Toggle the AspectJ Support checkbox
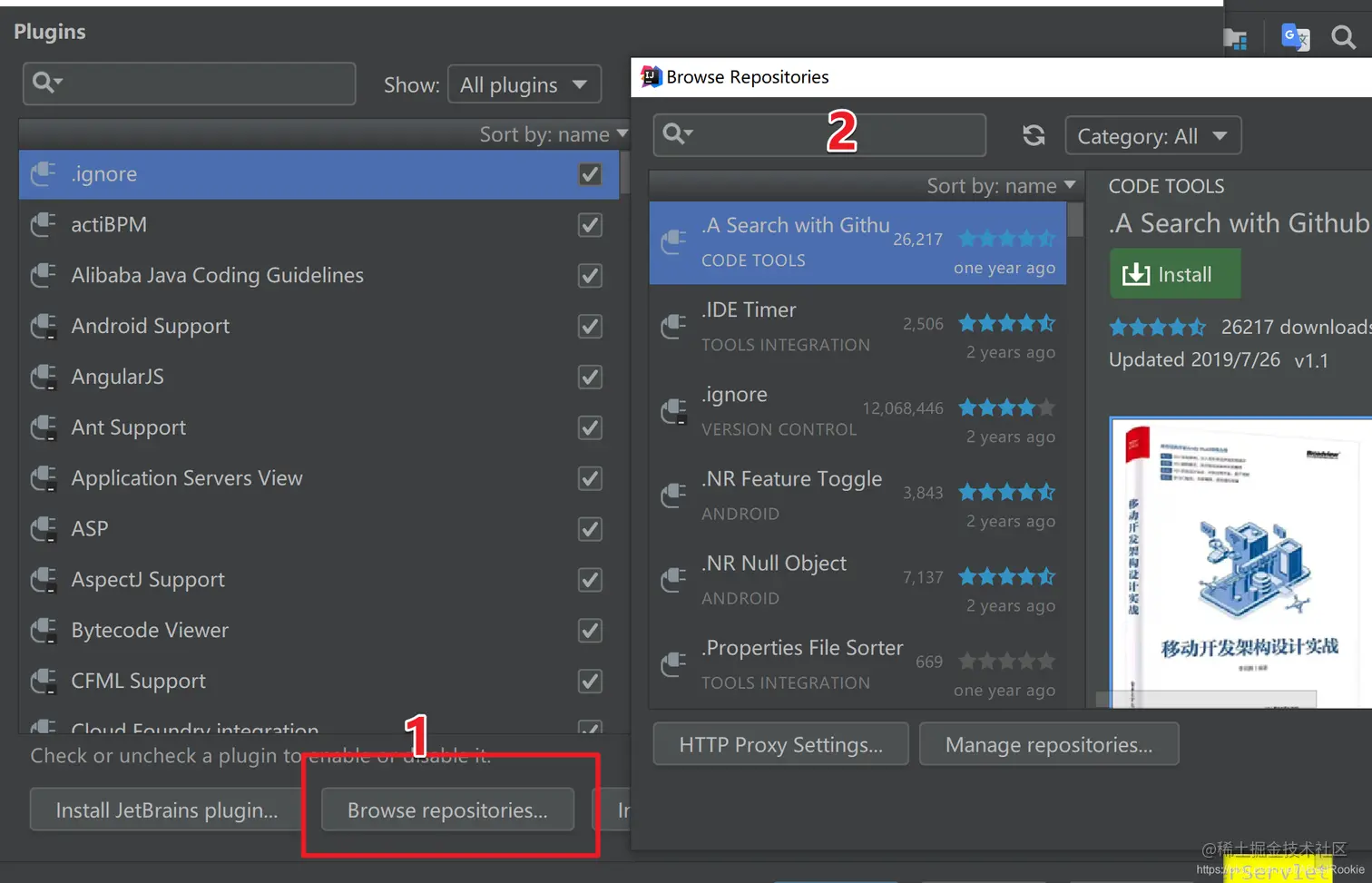Screen dimensions: 1372x883 point(590,580)
